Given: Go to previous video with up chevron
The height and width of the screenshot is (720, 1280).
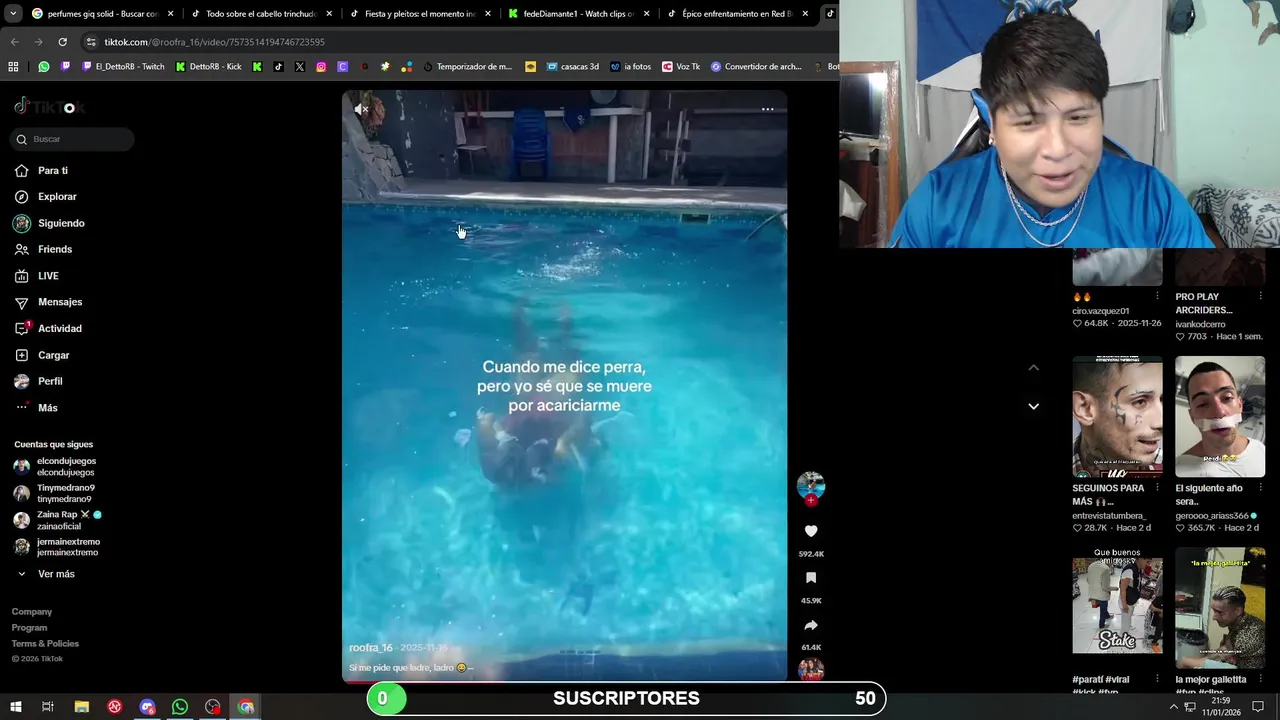Looking at the screenshot, I should click(1033, 368).
